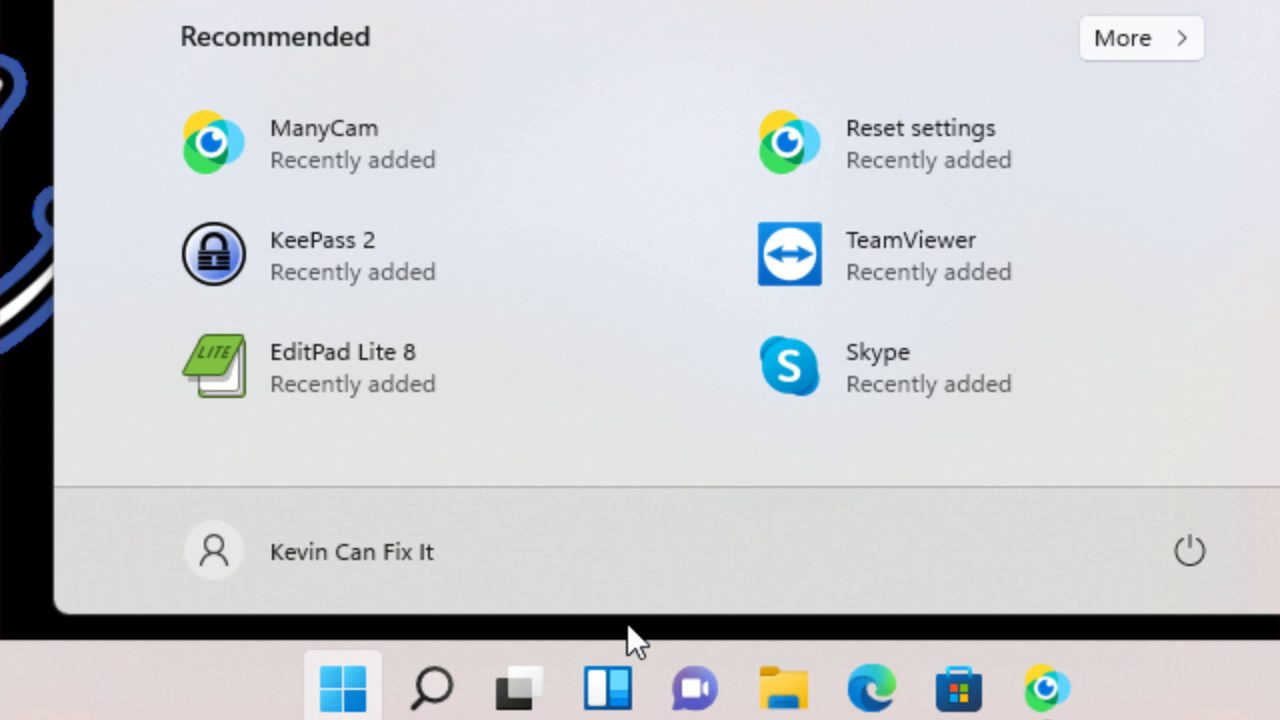Screen dimensions: 1280x720
Task: Click the Kevin Can Fix It avatar
Action: [x=214, y=551]
